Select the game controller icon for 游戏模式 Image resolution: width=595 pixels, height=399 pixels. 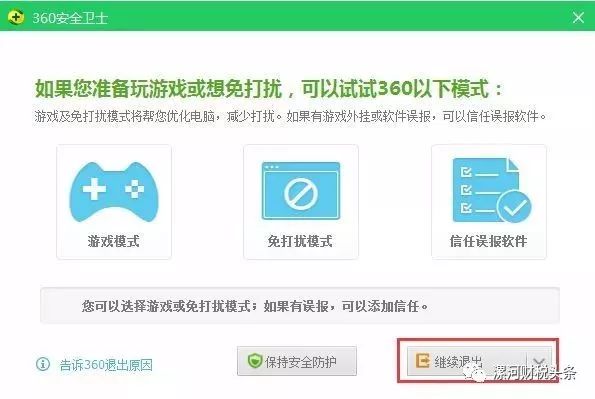tap(113, 192)
